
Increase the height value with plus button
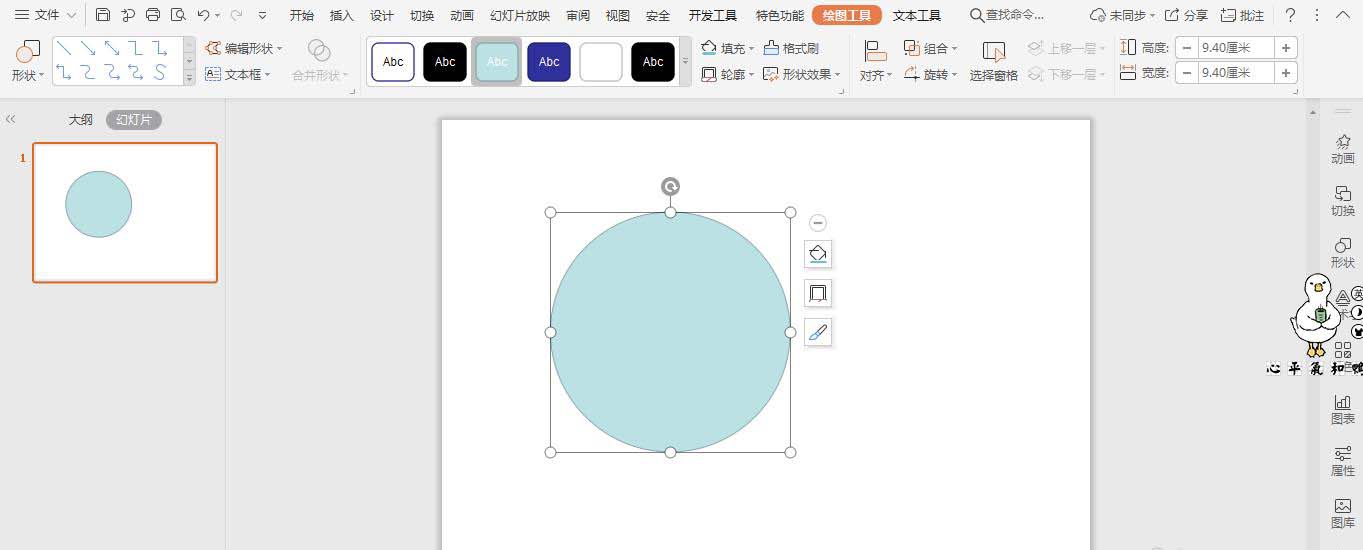point(1286,48)
